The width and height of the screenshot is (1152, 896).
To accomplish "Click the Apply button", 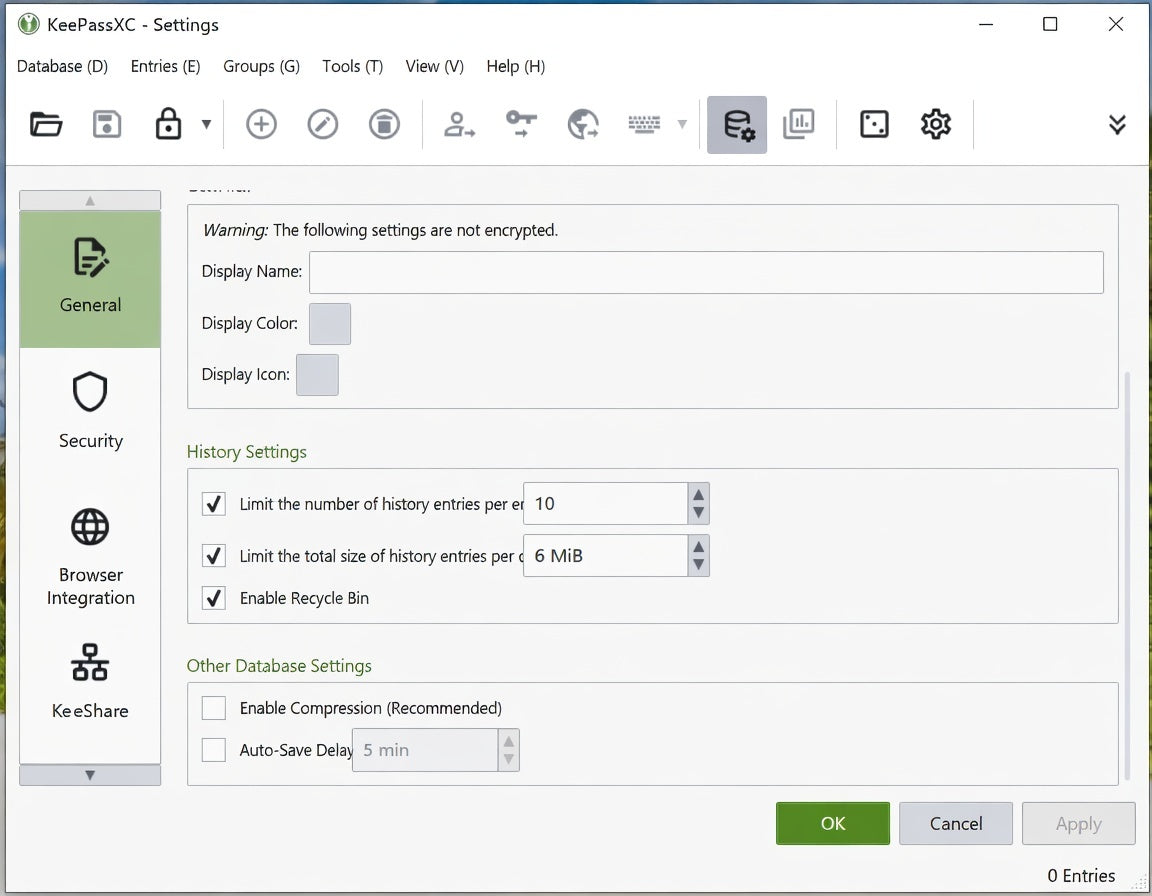I will (1079, 824).
